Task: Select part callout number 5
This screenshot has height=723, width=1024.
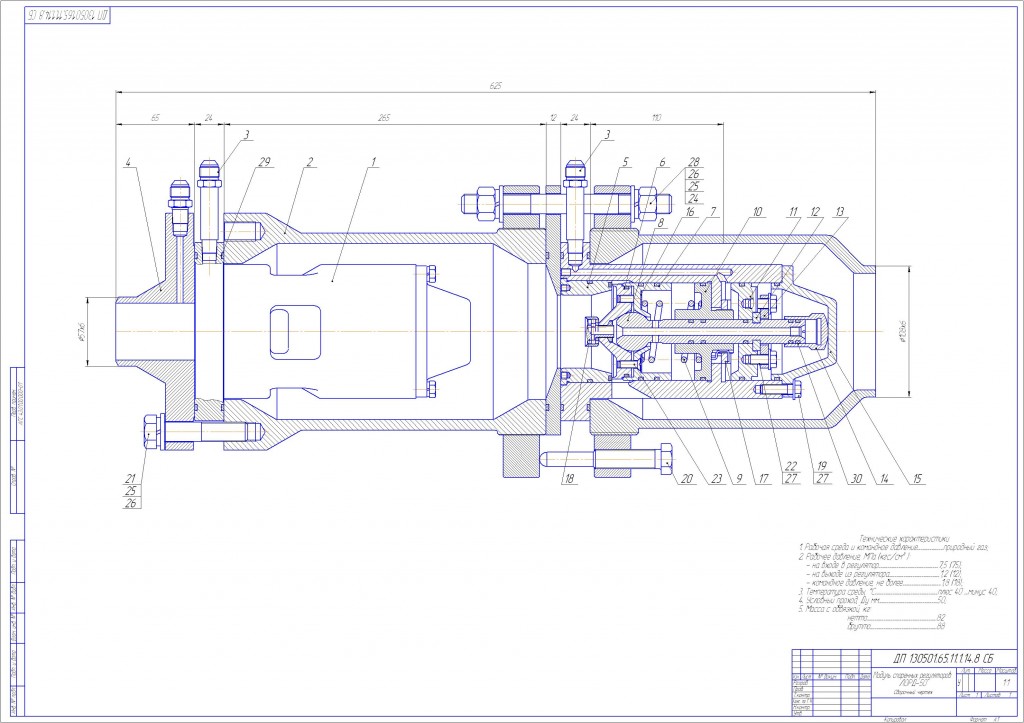Action: click(x=625, y=161)
